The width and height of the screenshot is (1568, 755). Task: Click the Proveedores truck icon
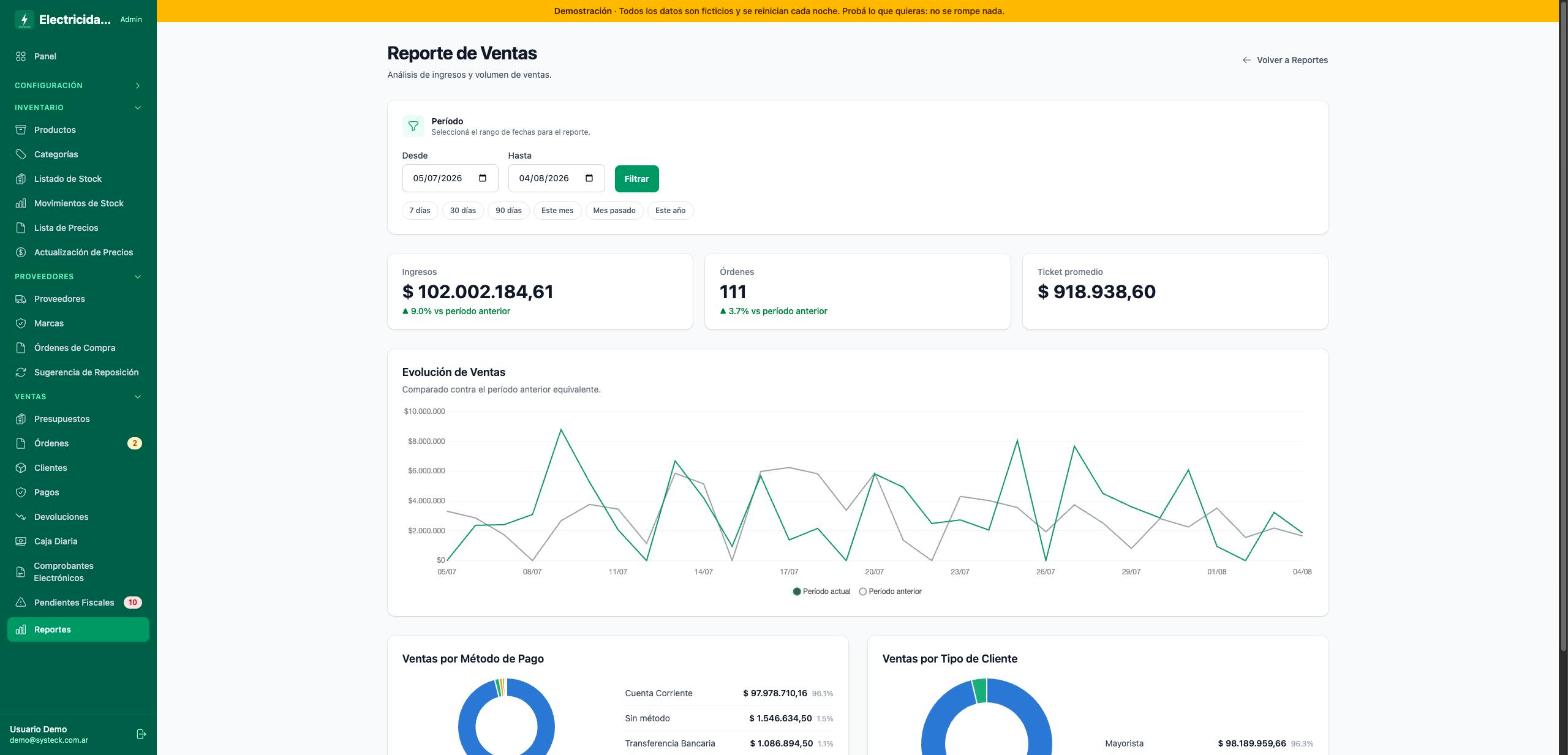point(20,299)
